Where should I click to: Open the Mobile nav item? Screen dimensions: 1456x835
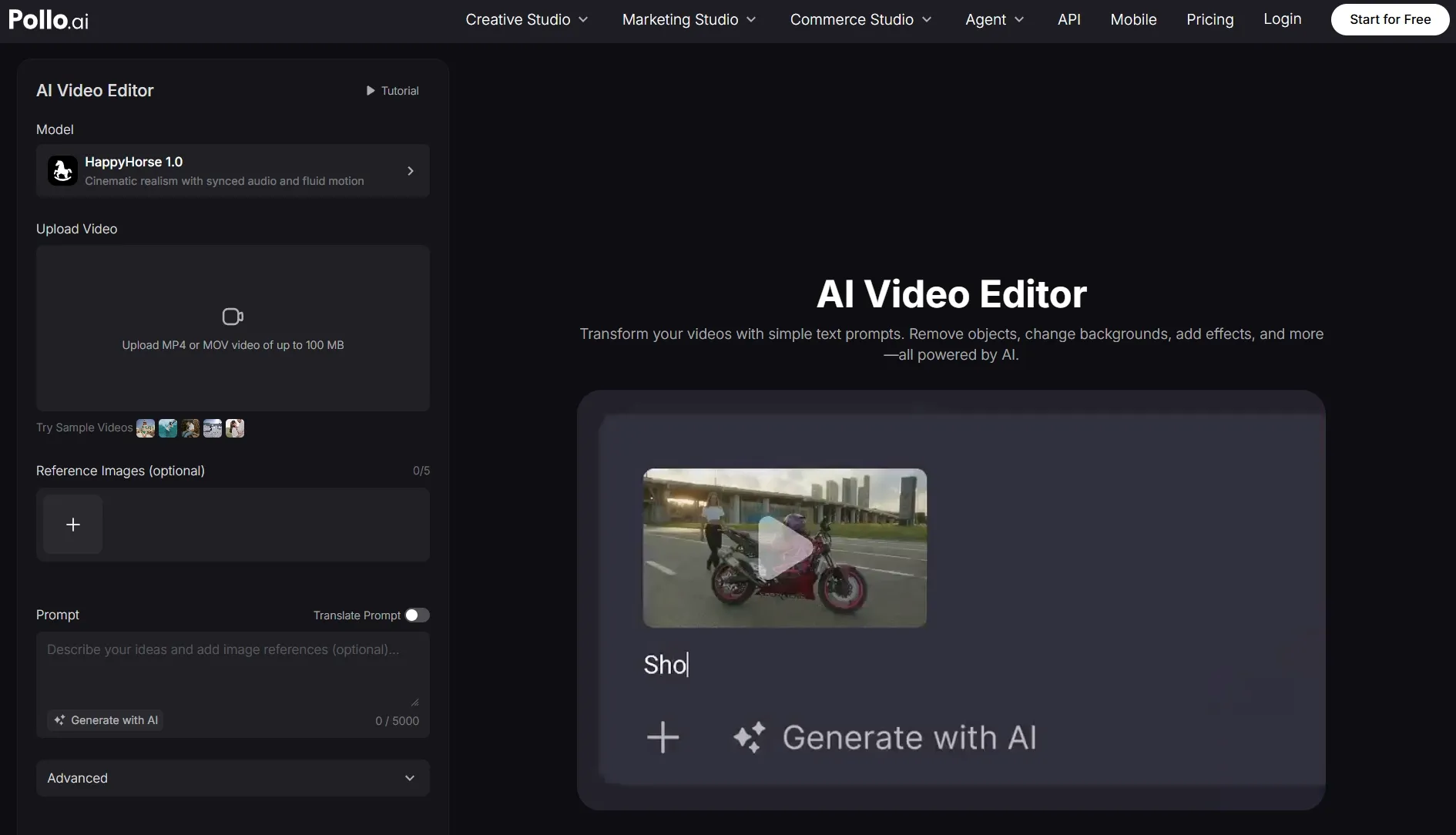[x=1133, y=19]
